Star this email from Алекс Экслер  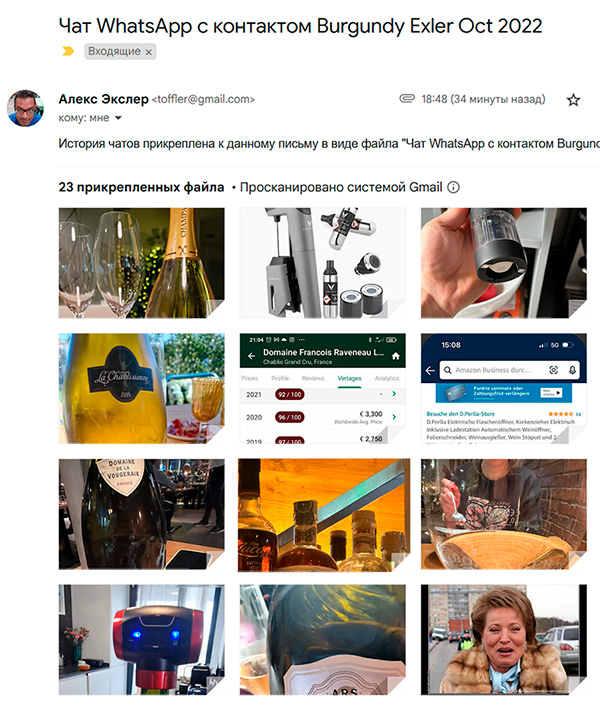[x=573, y=100]
